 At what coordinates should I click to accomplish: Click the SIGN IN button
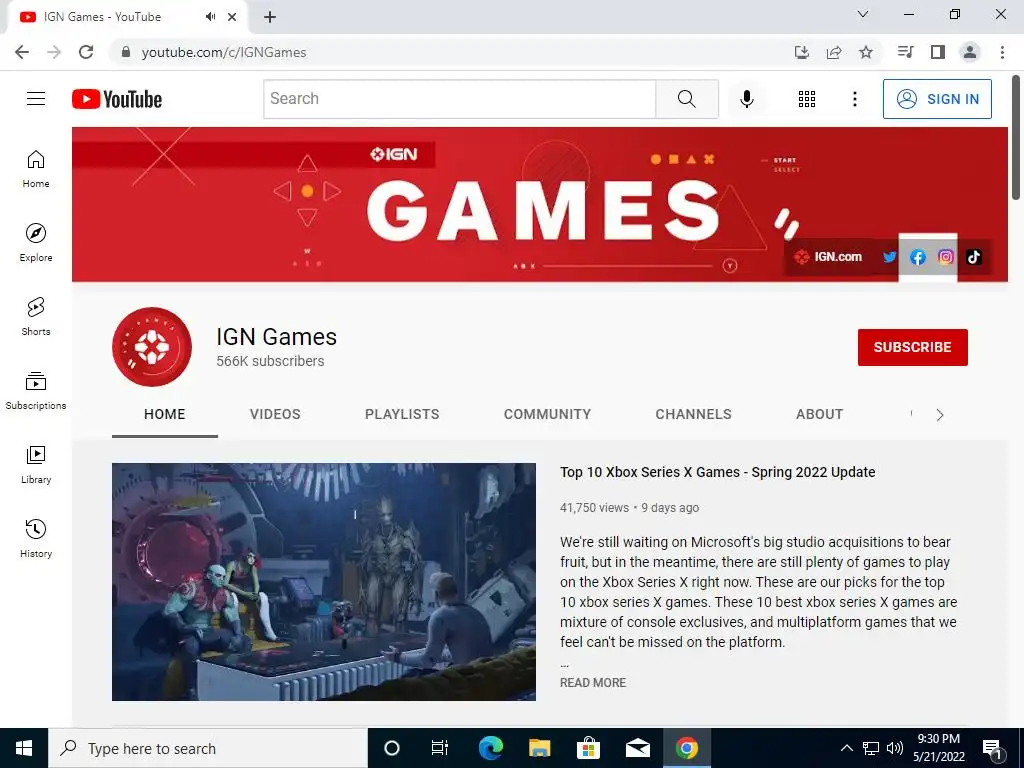click(937, 99)
